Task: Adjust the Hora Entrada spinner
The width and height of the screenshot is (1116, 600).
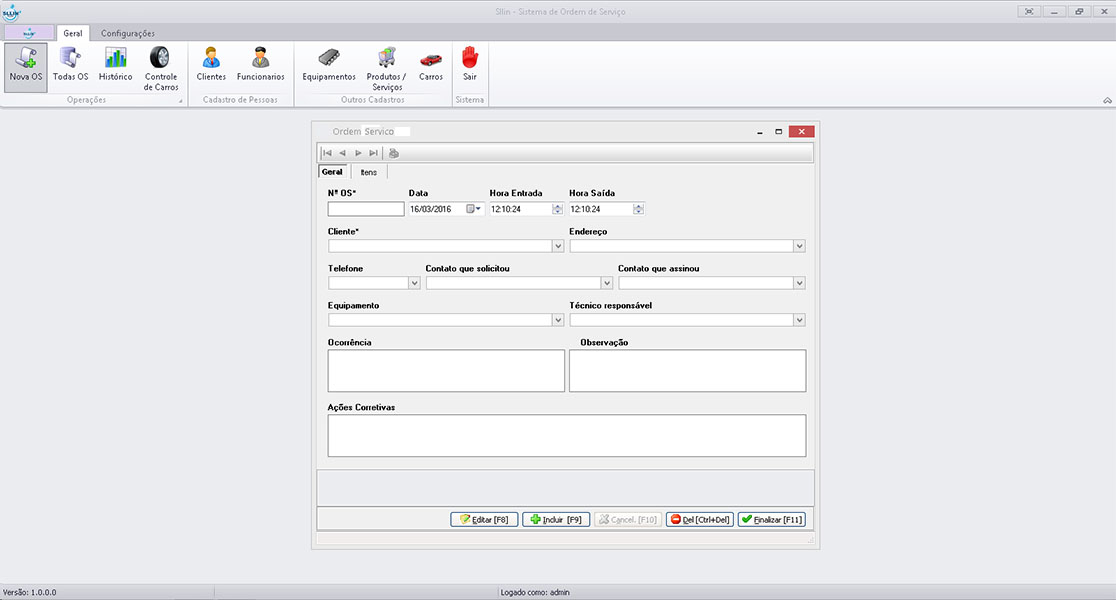Action: click(x=557, y=209)
